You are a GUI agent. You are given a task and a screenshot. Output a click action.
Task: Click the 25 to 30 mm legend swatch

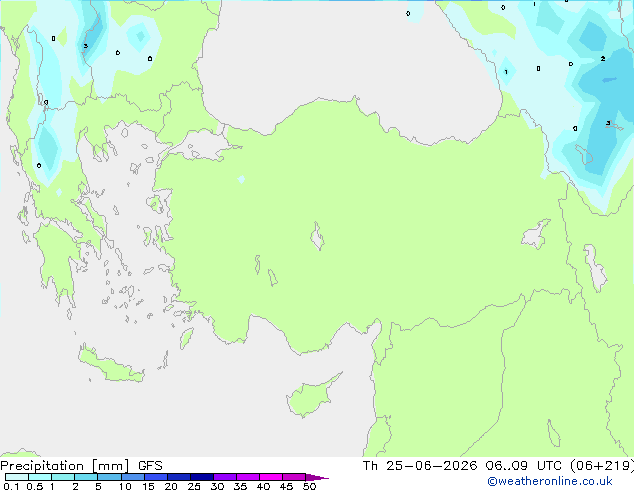point(202,477)
